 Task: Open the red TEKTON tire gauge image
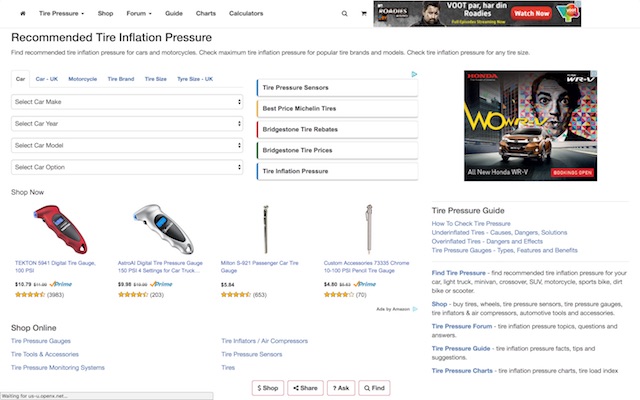[61, 229]
